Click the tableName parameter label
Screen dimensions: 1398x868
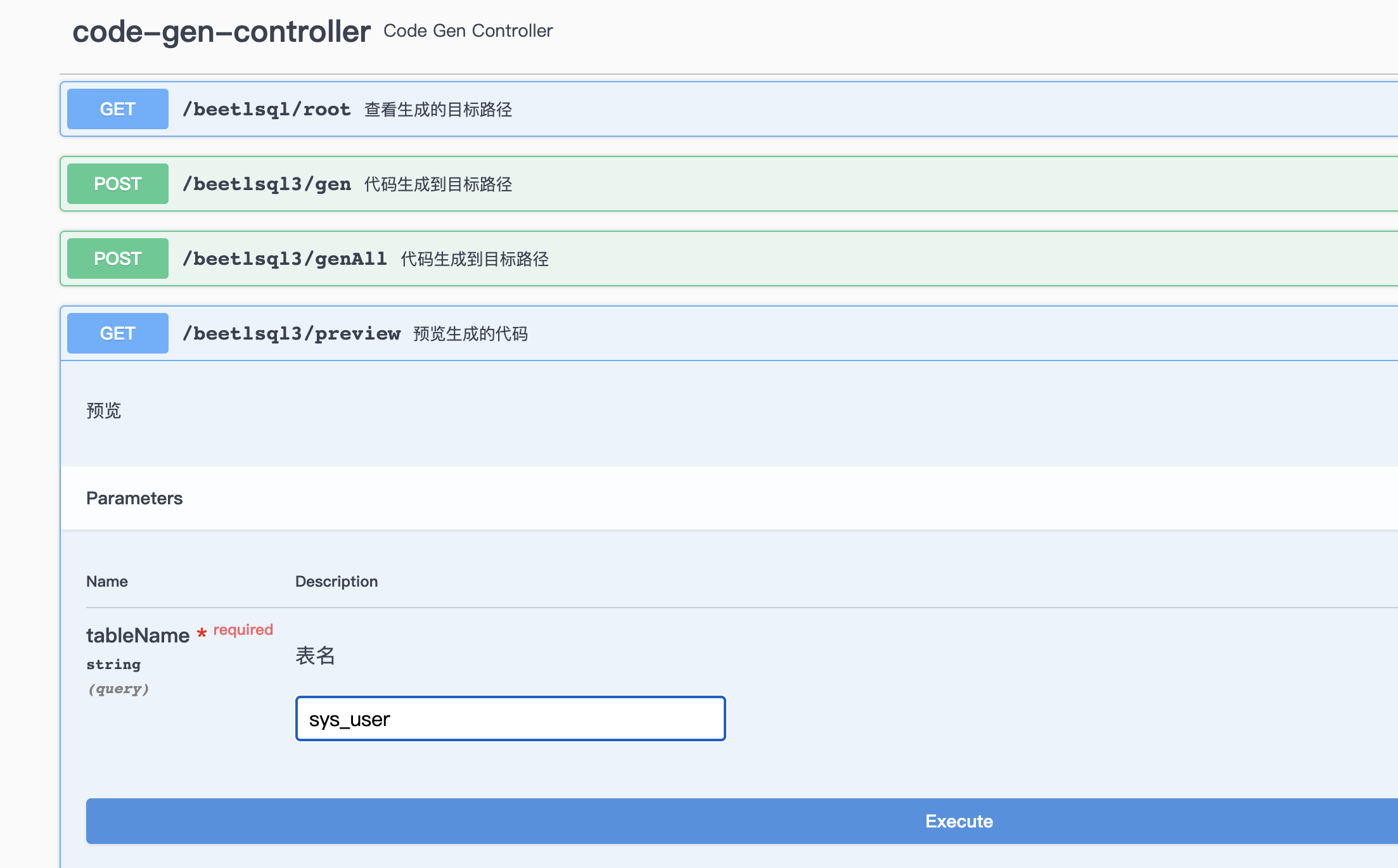138,635
